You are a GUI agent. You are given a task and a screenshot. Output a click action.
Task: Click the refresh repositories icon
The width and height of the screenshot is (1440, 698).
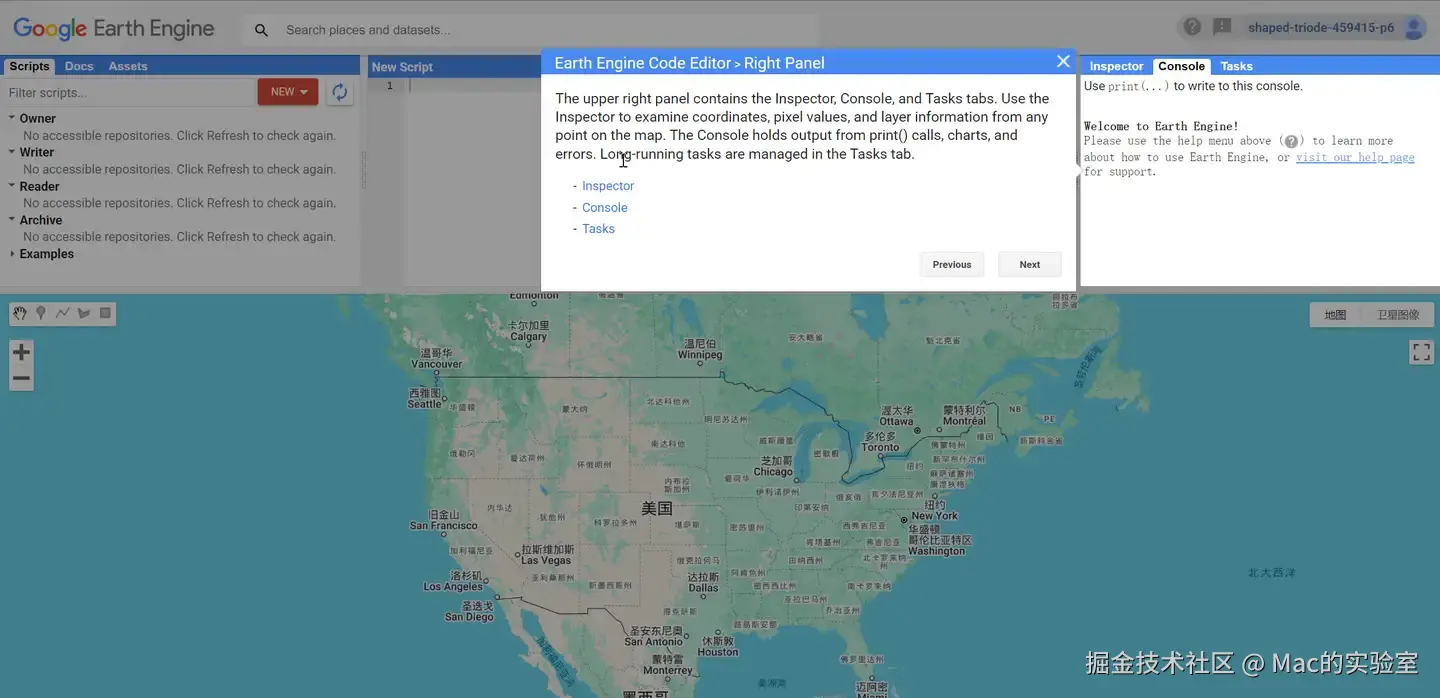pyautogui.click(x=340, y=92)
